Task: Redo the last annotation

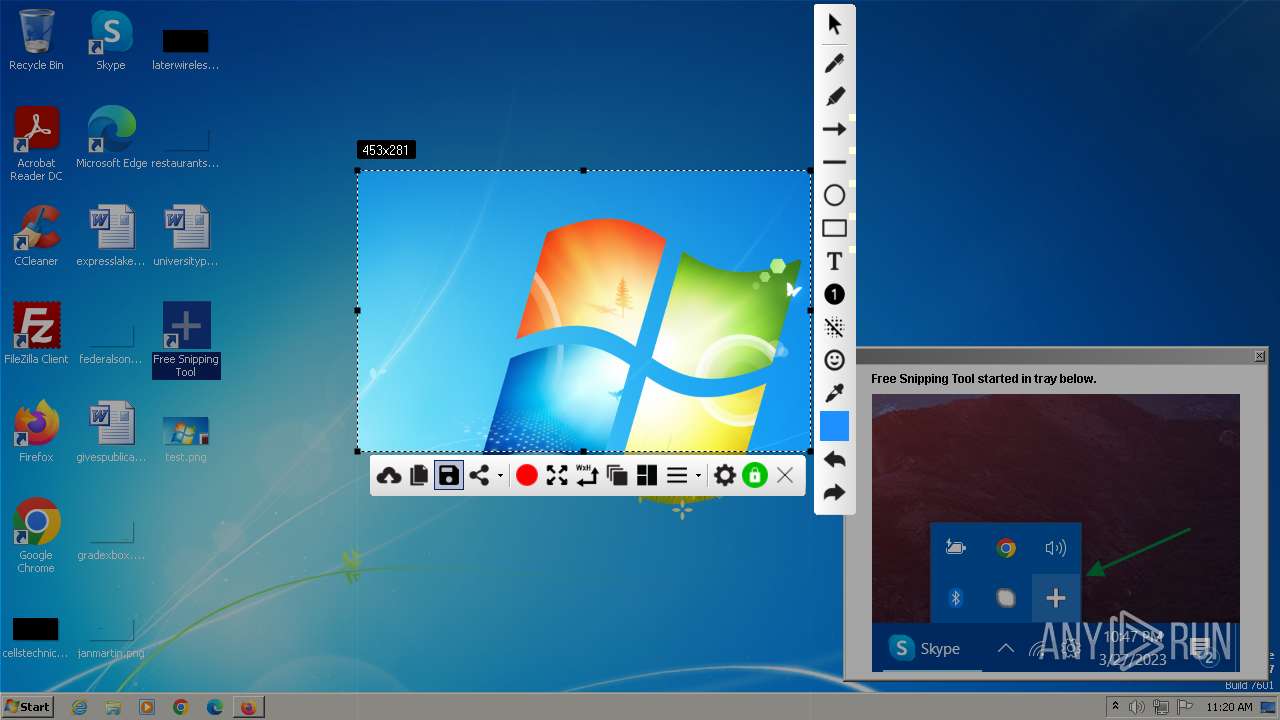Action: pyautogui.click(x=834, y=492)
